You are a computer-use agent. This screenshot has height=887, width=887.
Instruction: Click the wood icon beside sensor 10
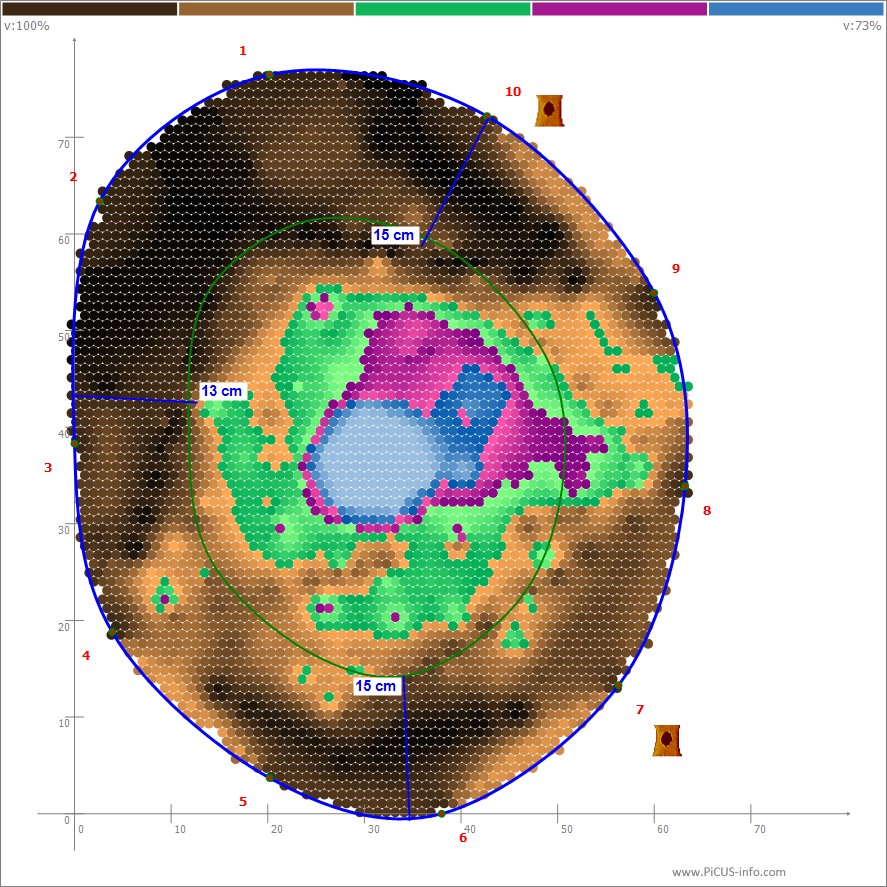[549, 110]
